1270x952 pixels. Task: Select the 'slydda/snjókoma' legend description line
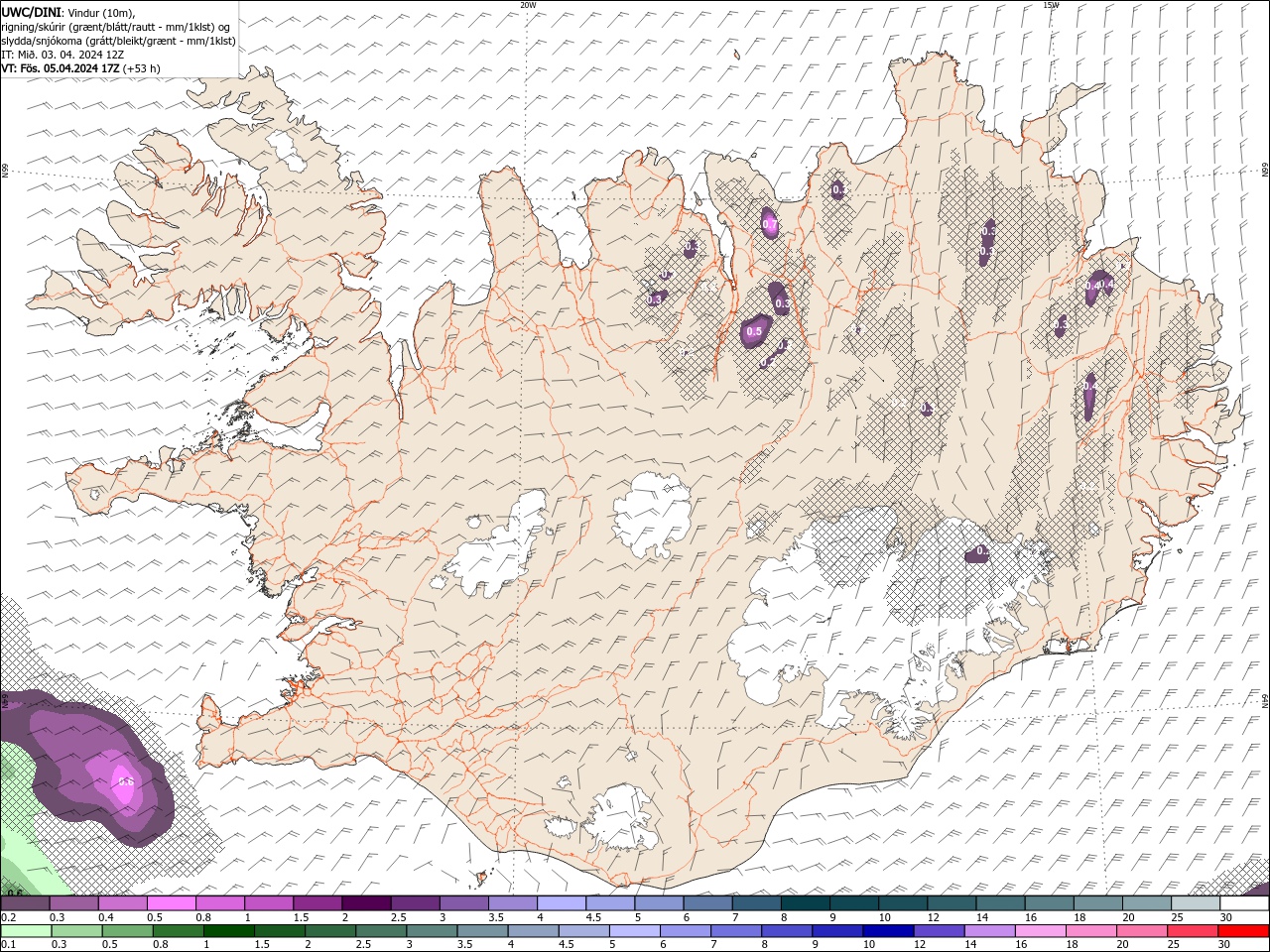click(x=118, y=41)
